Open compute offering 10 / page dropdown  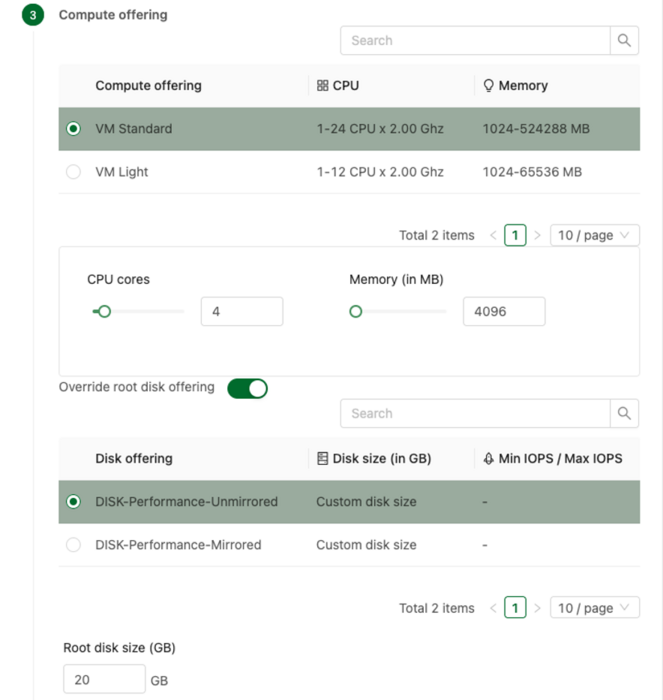(595, 235)
